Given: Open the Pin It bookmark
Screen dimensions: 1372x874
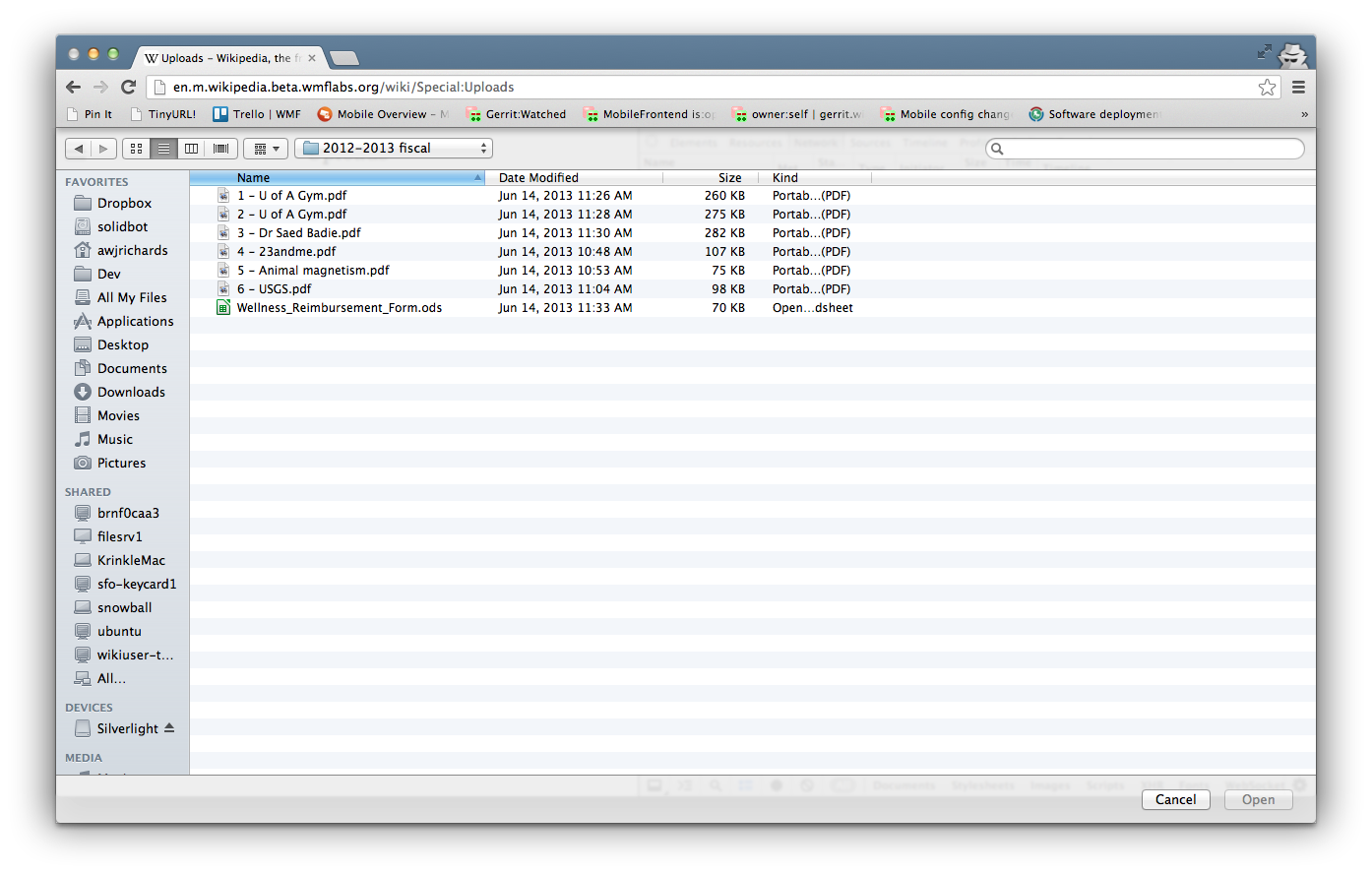Looking at the screenshot, I should tap(90, 114).
